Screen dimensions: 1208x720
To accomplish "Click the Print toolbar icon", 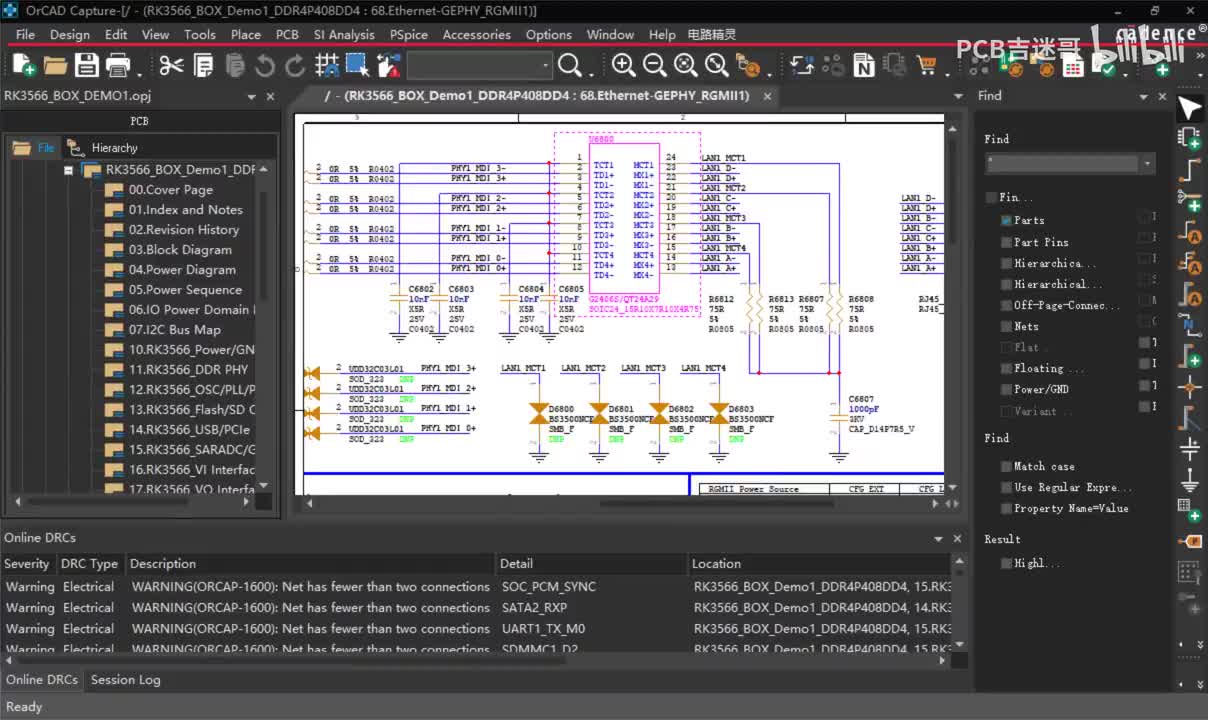I will coord(118,66).
